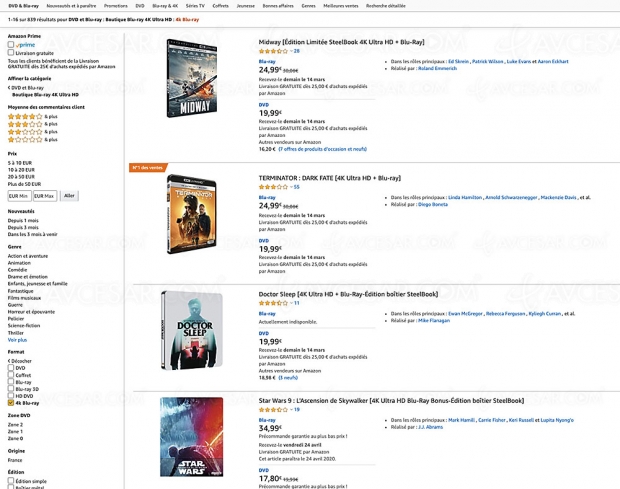This screenshot has width=620, height=489.
Task: Select the 20 à 50 EUR price range
Action: [x=21, y=177]
